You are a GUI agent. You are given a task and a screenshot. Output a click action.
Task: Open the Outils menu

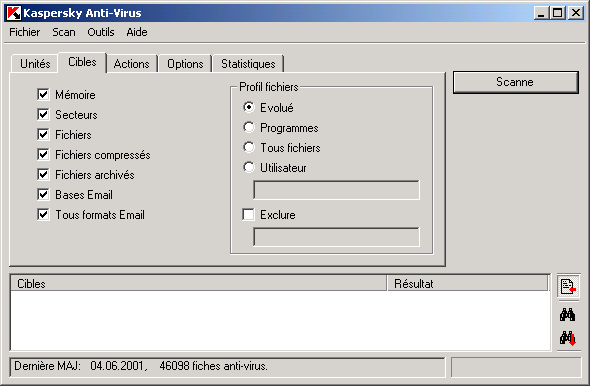[101, 32]
